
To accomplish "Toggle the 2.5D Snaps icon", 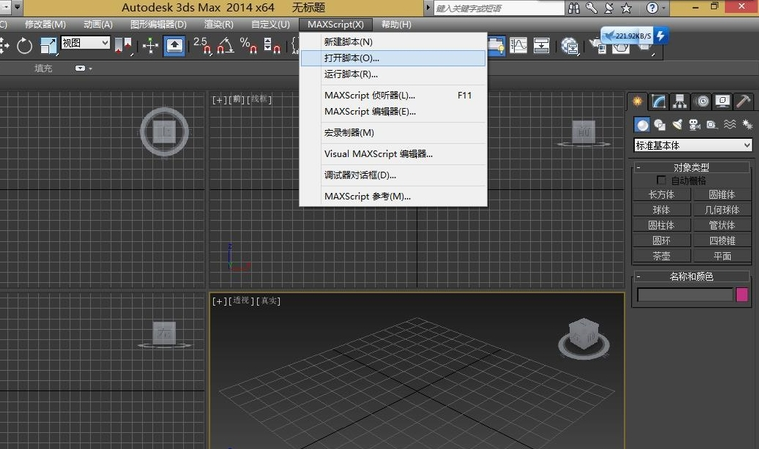I will 202,46.
